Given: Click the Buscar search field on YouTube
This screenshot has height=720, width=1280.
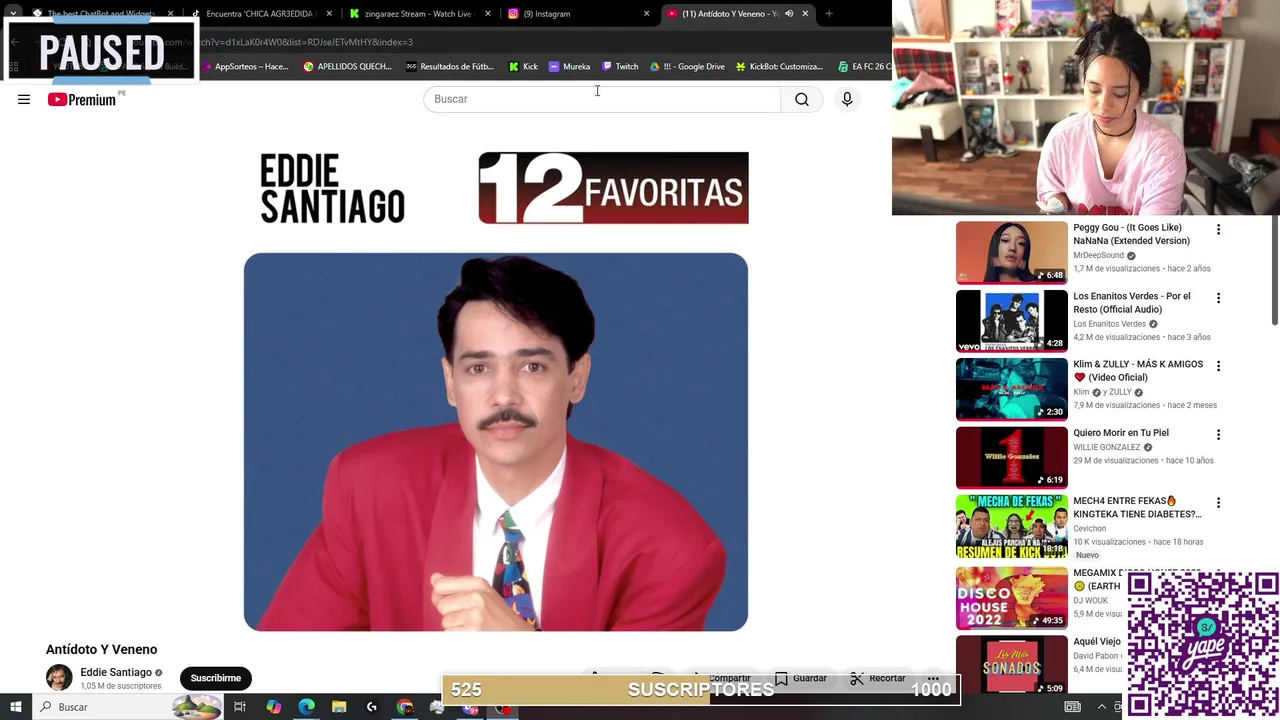Looking at the screenshot, I should (602, 99).
